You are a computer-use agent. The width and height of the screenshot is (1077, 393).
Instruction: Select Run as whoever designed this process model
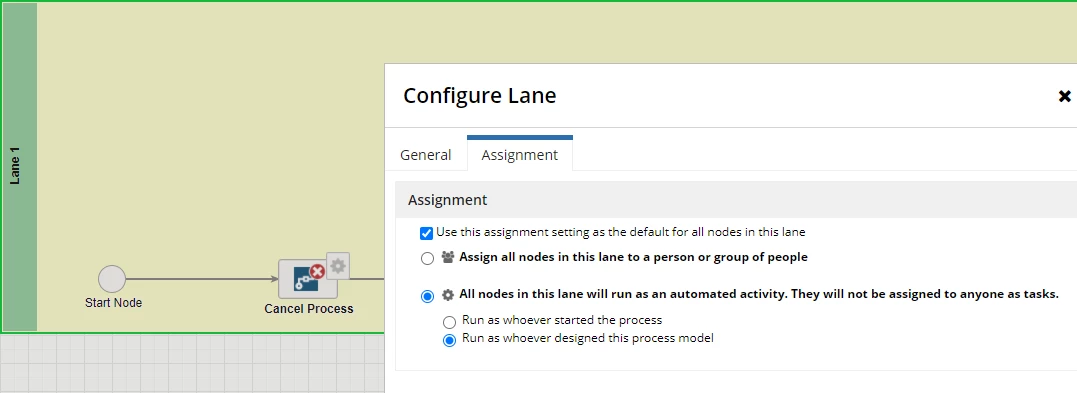pyautogui.click(x=449, y=340)
